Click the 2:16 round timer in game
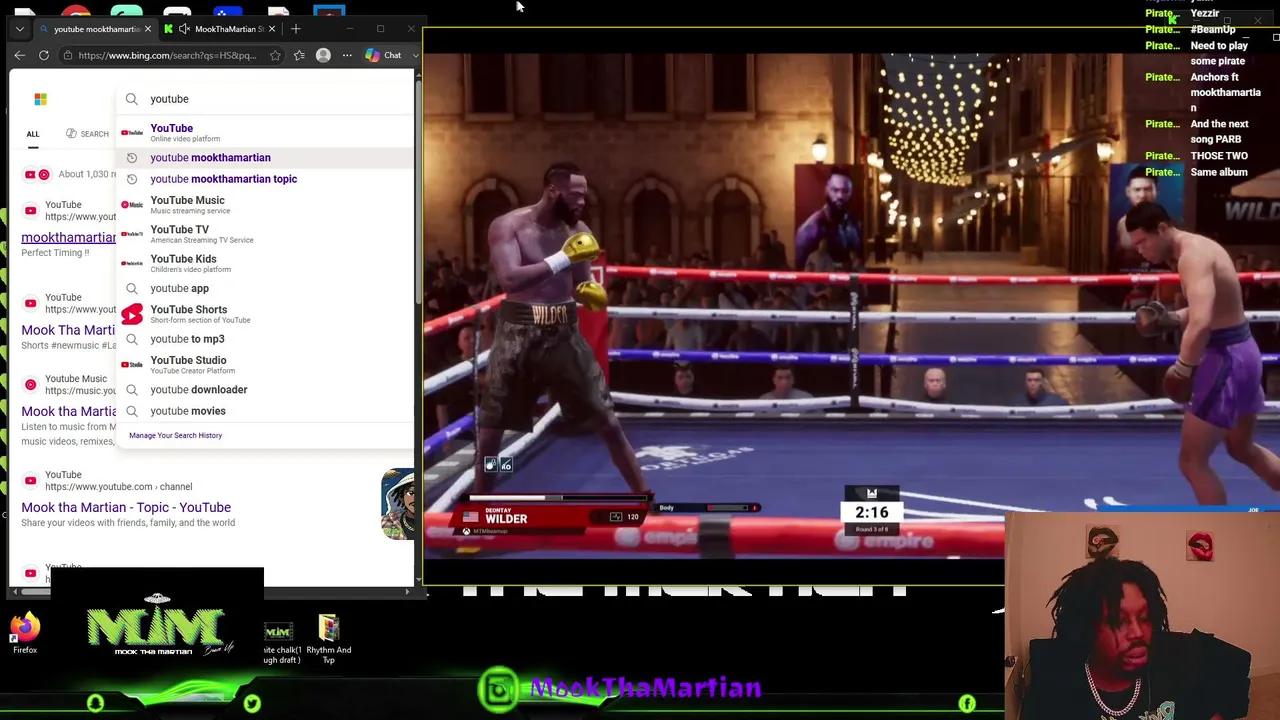1280x720 pixels. pyautogui.click(x=871, y=512)
